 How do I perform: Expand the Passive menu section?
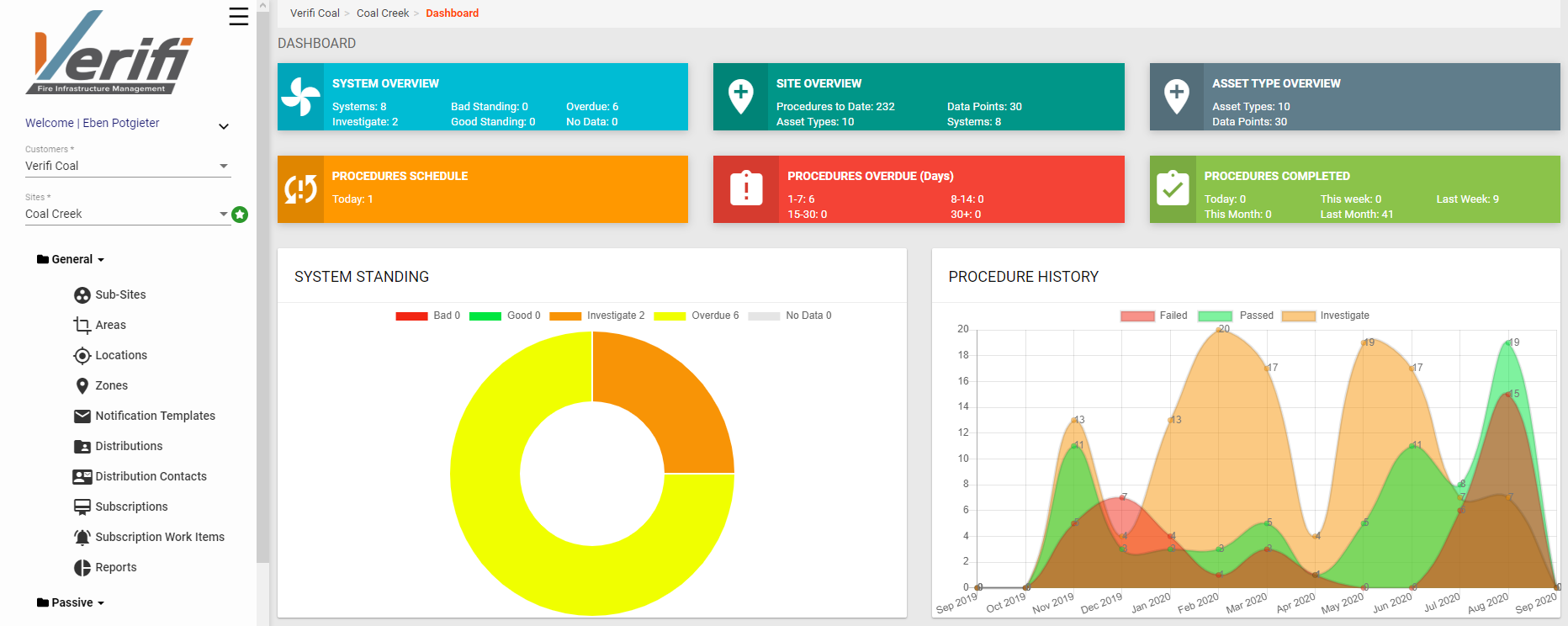pos(72,603)
